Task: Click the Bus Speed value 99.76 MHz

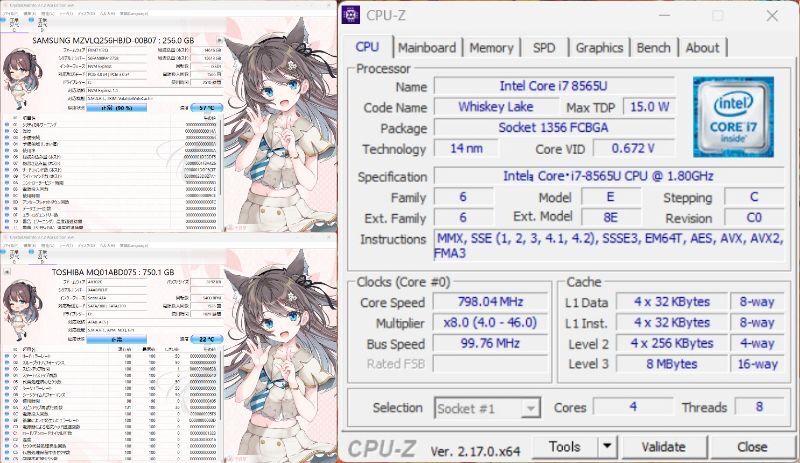Action: 490,343
